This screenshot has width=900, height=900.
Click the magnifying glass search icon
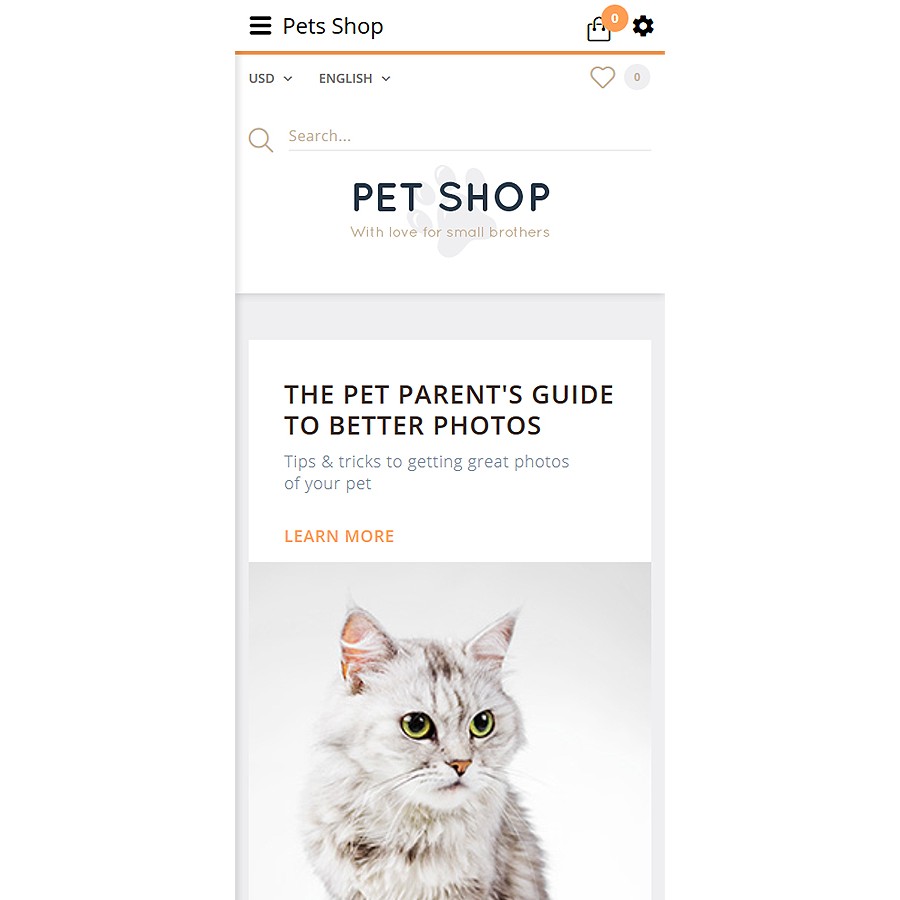pyautogui.click(x=261, y=139)
